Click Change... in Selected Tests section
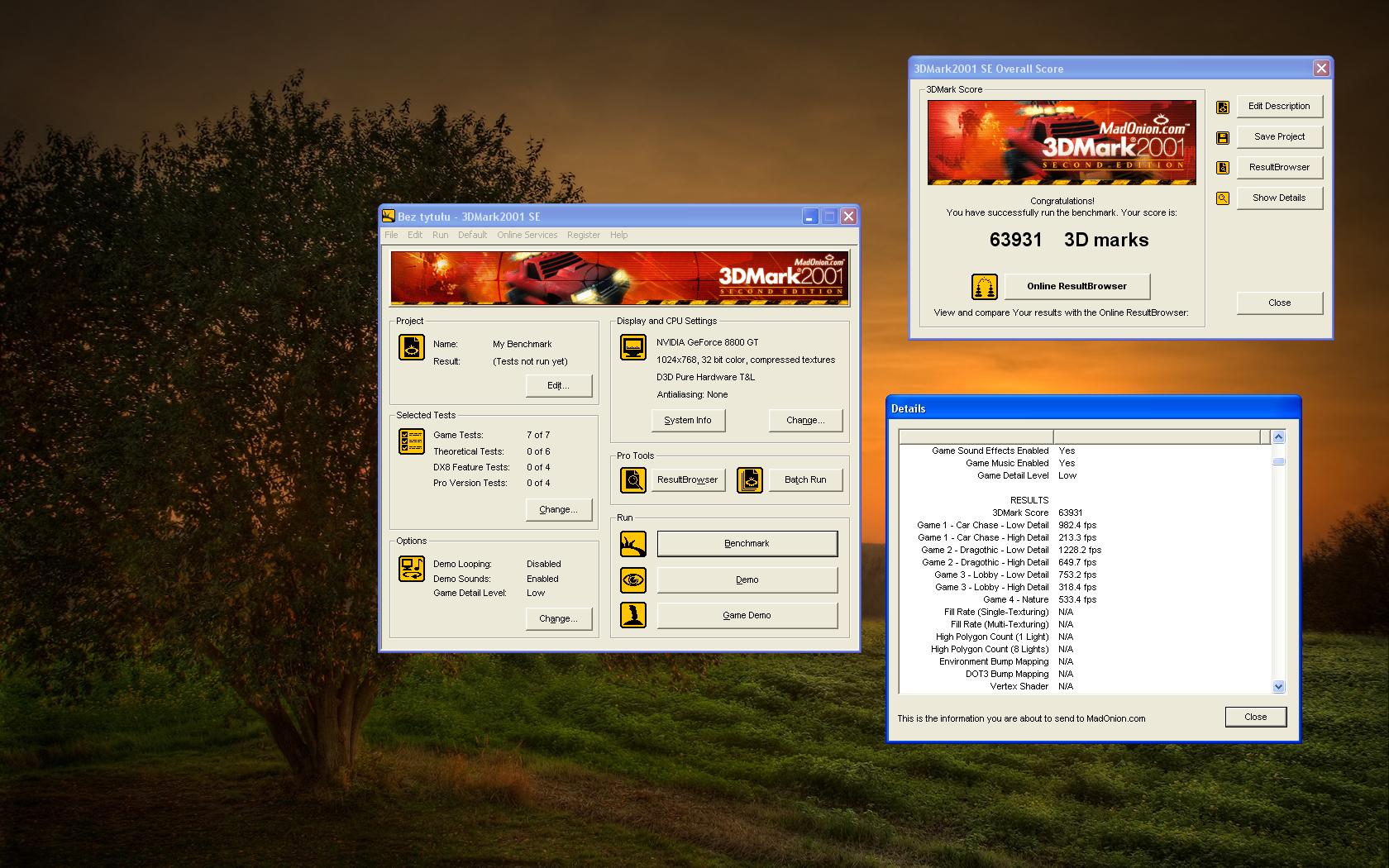The image size is (1389, 868). 559,510
